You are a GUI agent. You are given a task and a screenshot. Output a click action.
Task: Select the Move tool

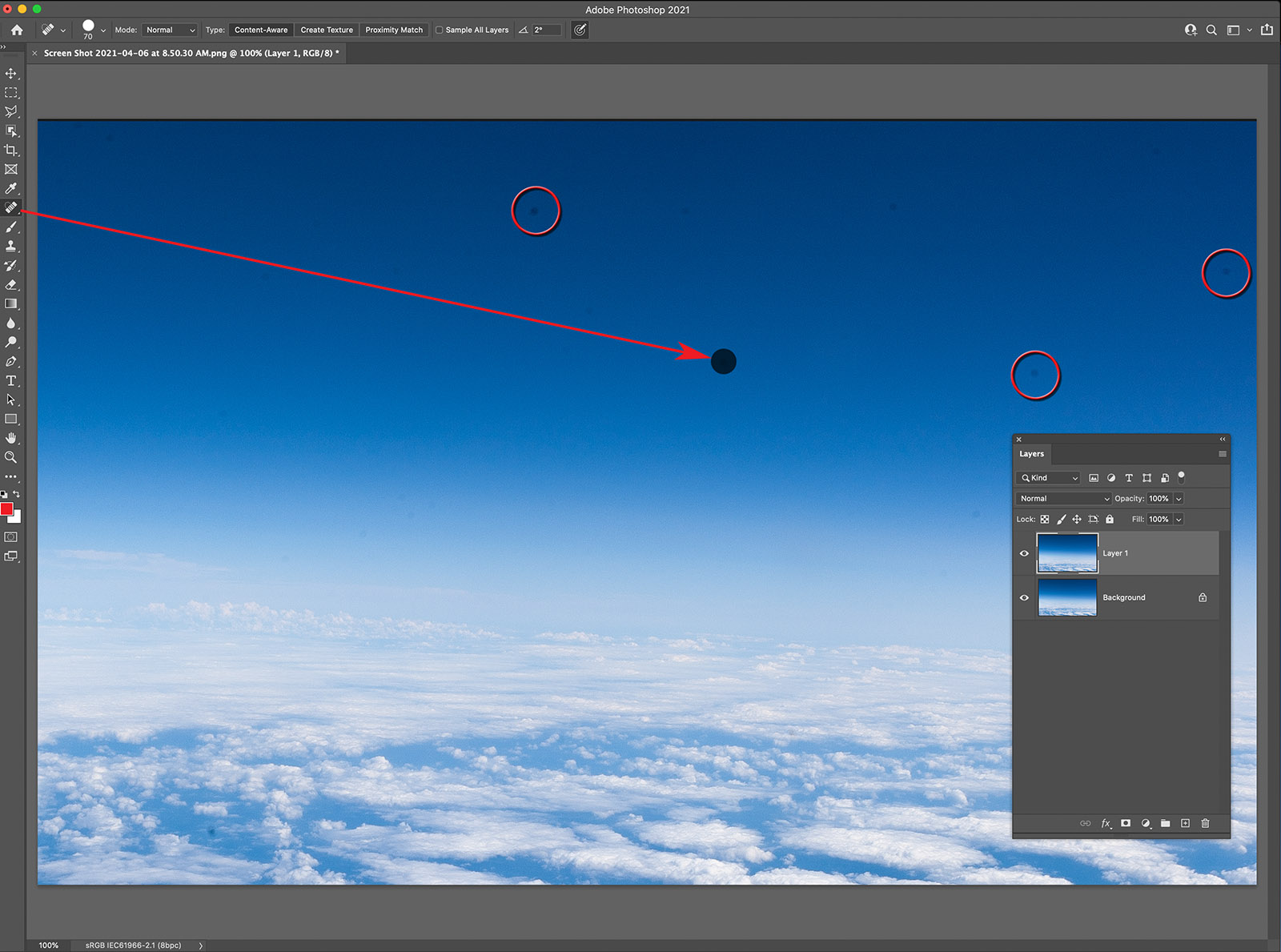(10, 74)
